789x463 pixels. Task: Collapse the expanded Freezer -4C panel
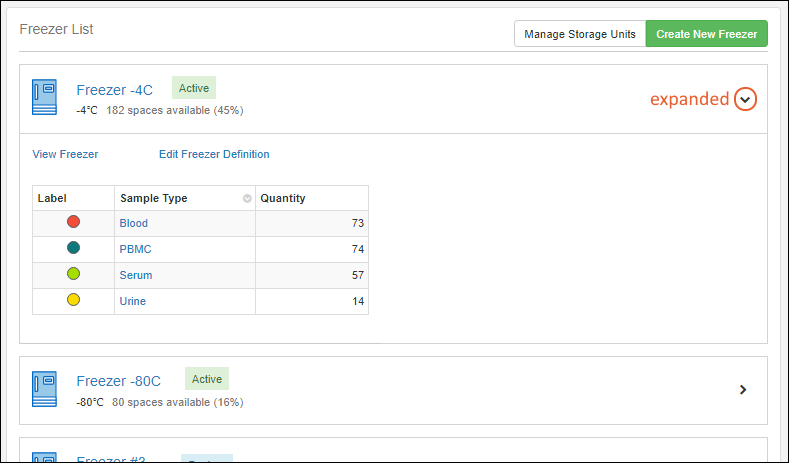pyautogui.click(x=745, y=99)
